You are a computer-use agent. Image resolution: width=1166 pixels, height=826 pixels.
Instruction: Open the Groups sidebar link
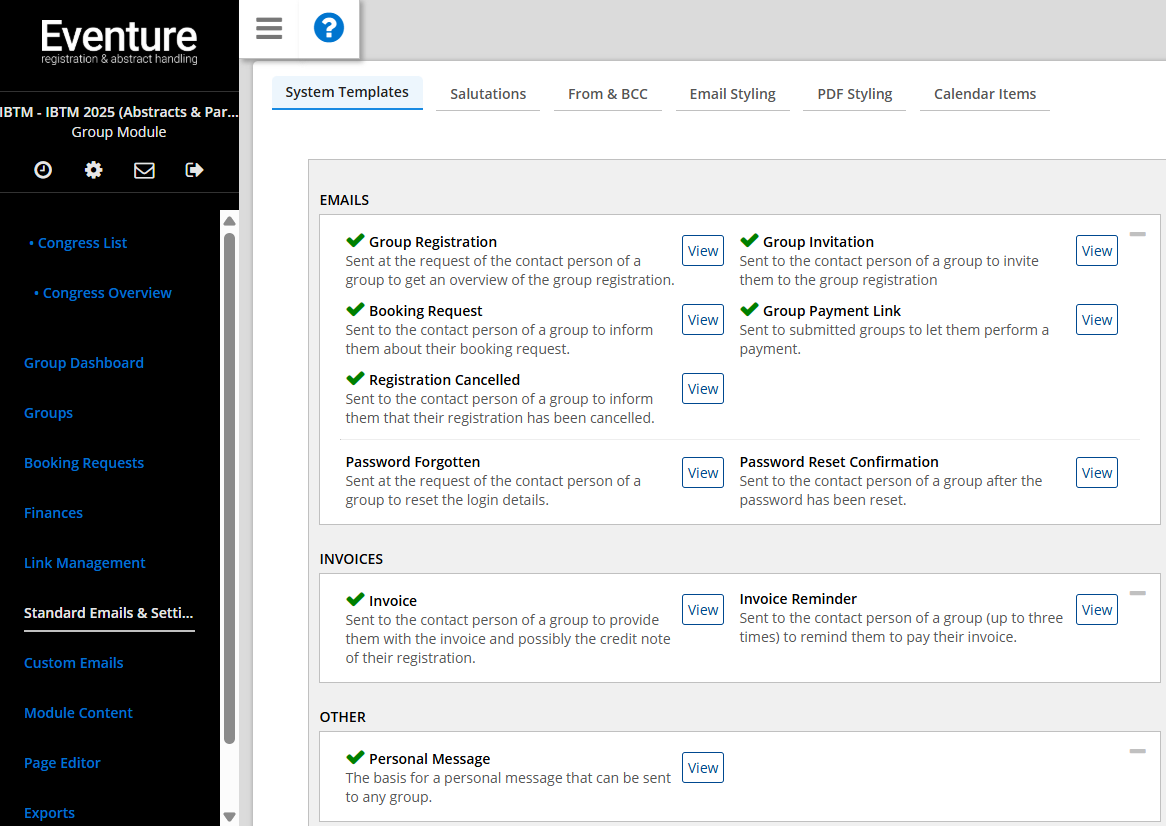click(48, 413)
